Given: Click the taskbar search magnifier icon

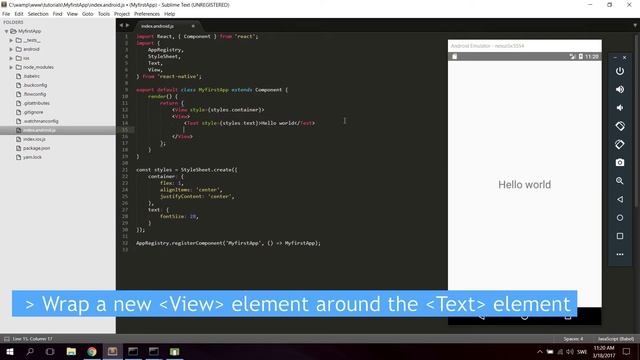Looking at the screenshot, I should pyautogui.click(x=30, y=351).
